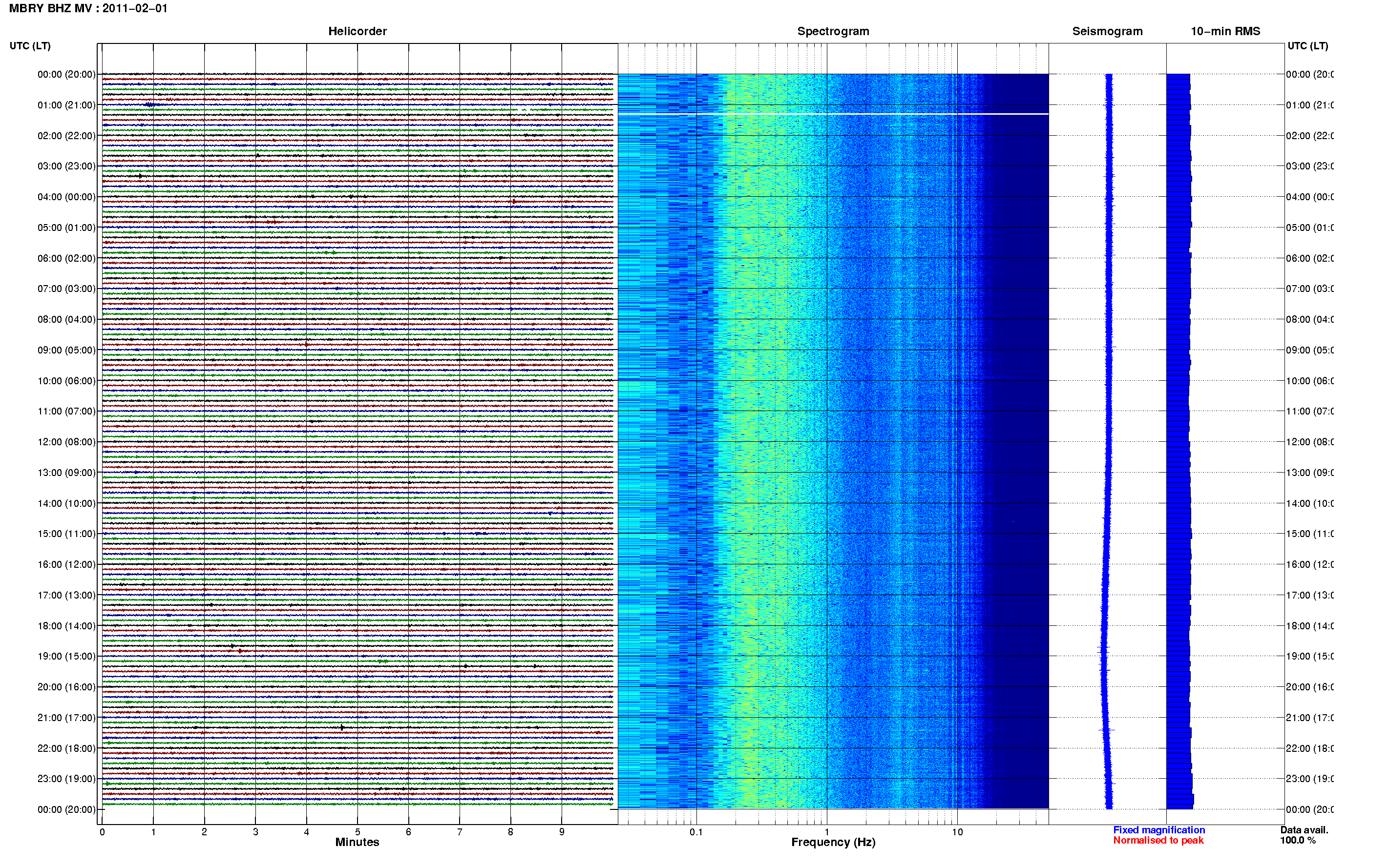
Task: Click the left 01:00 (21:00) time label
Action: [66, 105]
